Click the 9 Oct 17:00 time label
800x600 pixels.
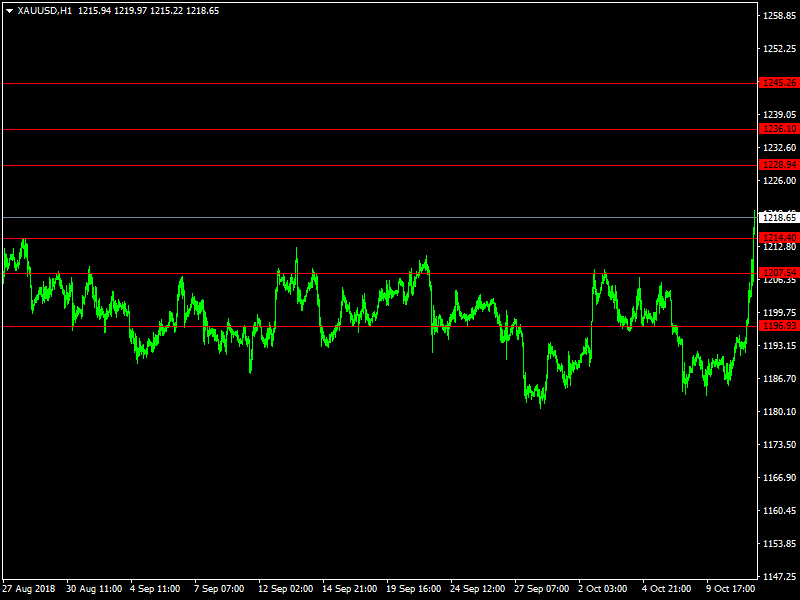coord(732,589)
